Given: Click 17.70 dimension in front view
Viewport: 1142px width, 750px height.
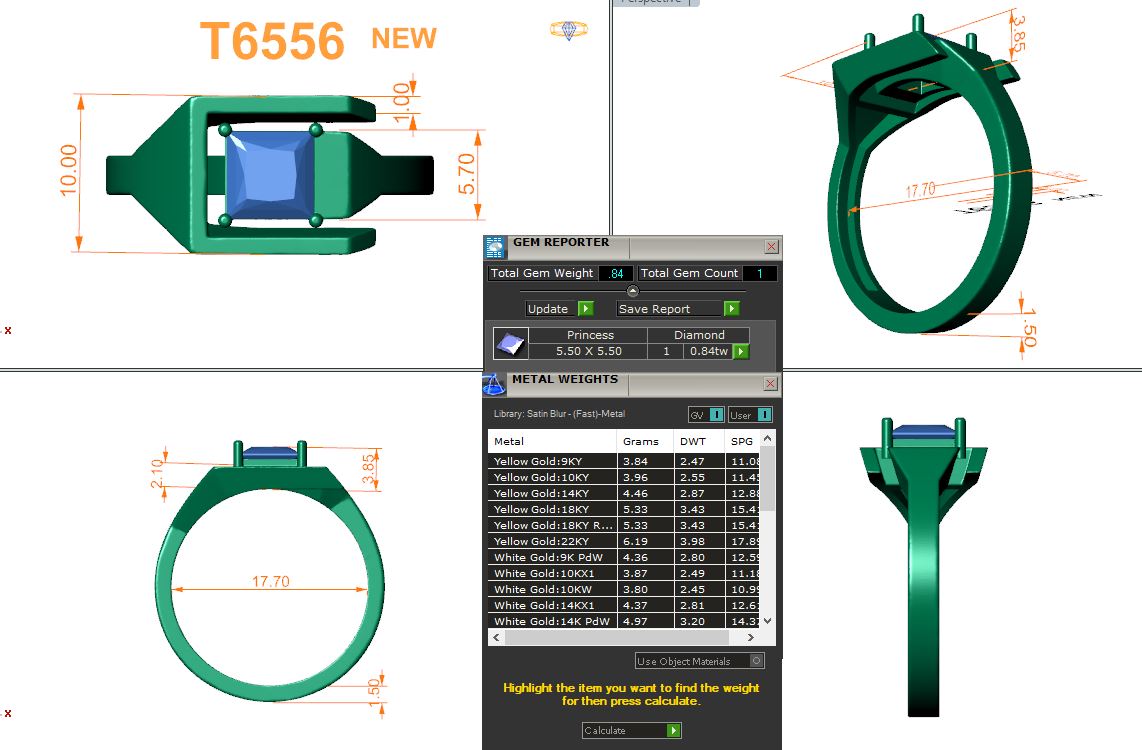Looking at the screenshot, I should point(270,581).
